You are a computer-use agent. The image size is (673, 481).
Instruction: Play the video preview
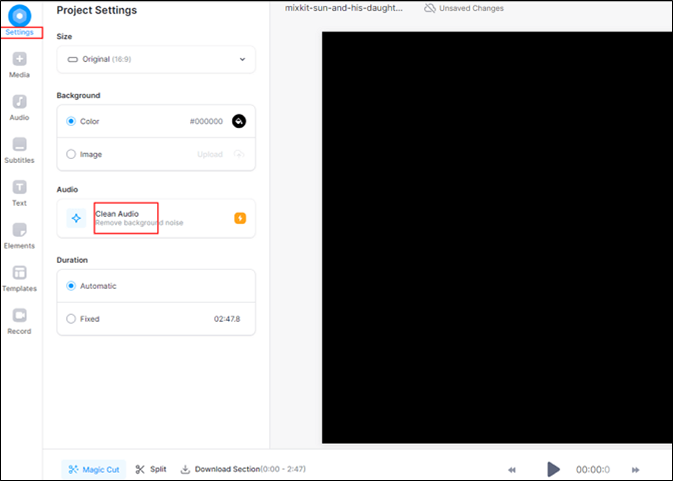coord(553,469)
